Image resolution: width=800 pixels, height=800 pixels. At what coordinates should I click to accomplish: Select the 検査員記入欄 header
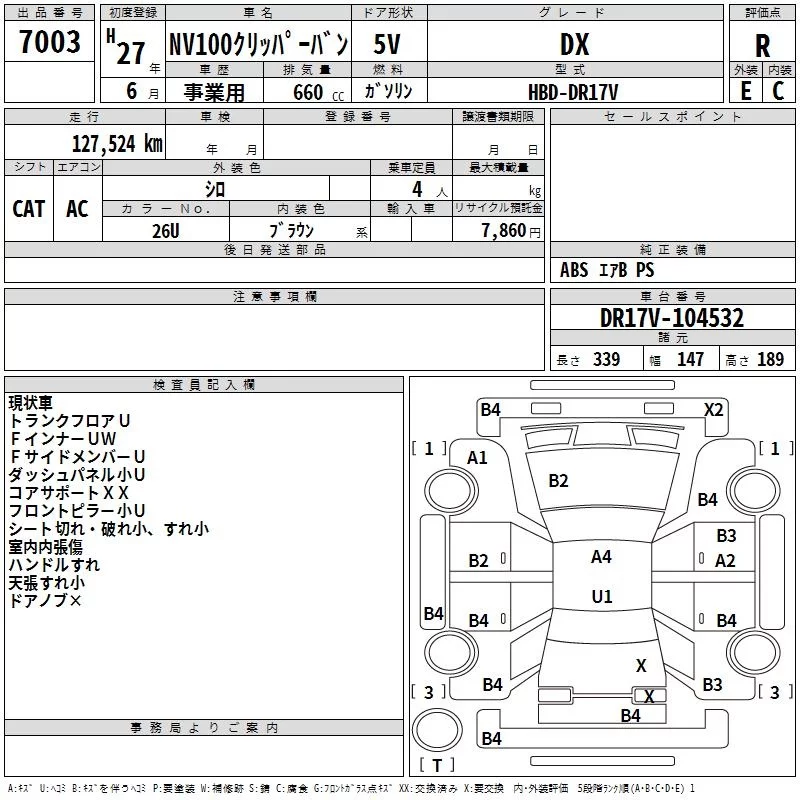point(204,385)
